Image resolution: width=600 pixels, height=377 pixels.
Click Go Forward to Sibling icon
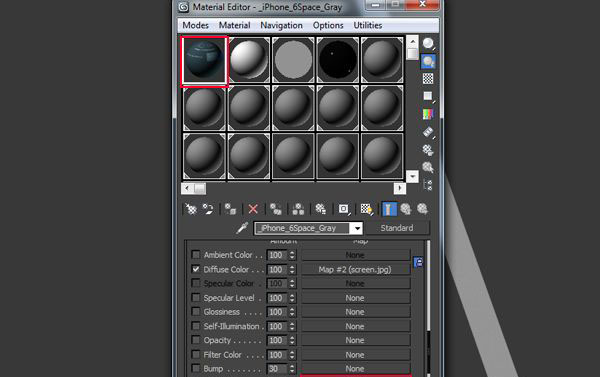coord(422,209)
